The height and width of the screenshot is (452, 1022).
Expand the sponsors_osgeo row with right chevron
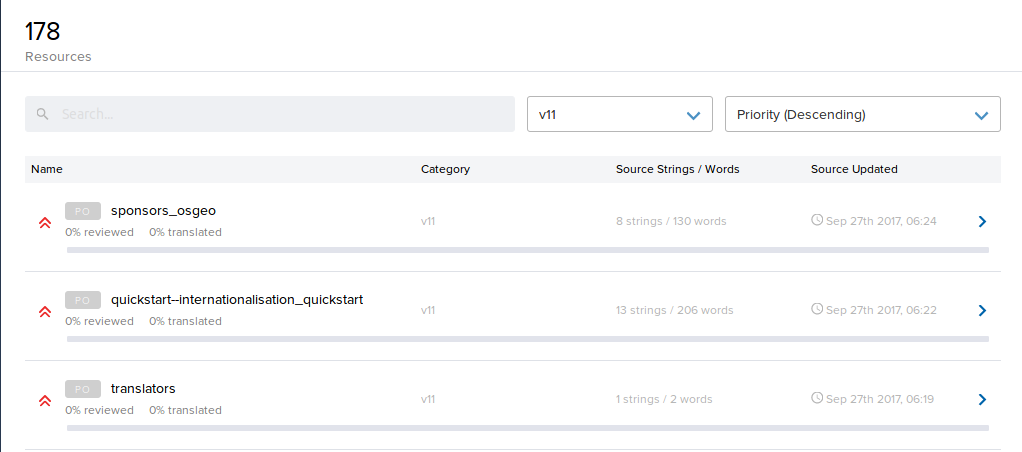(982, 221)
